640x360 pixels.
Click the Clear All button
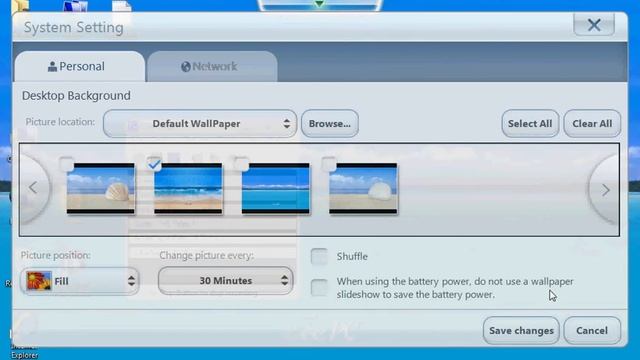[592, 124]
